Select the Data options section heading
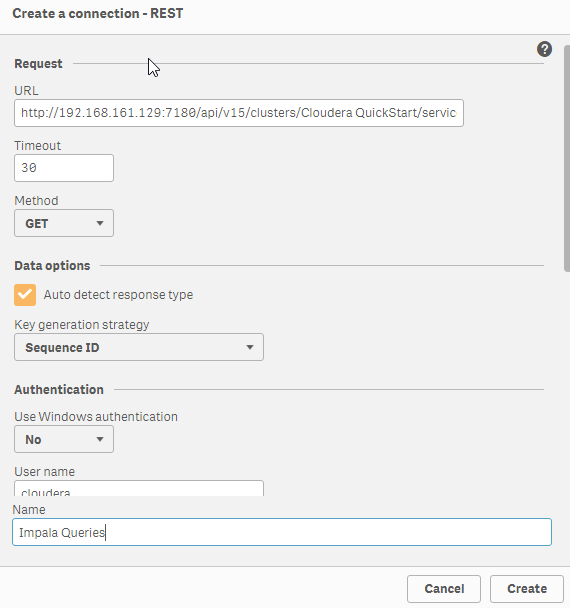Viewport: 570px width, 608px height. click(x=52, y=266)
